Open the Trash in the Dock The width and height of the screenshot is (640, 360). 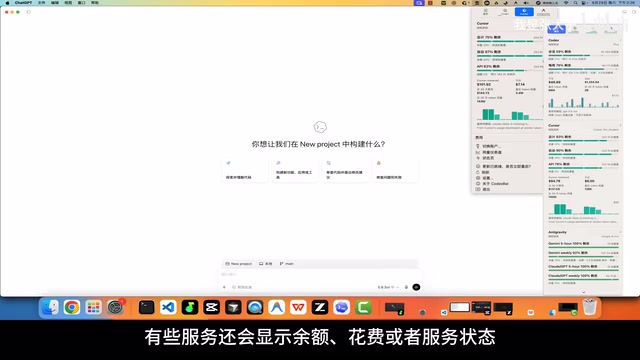coord(589,307)
